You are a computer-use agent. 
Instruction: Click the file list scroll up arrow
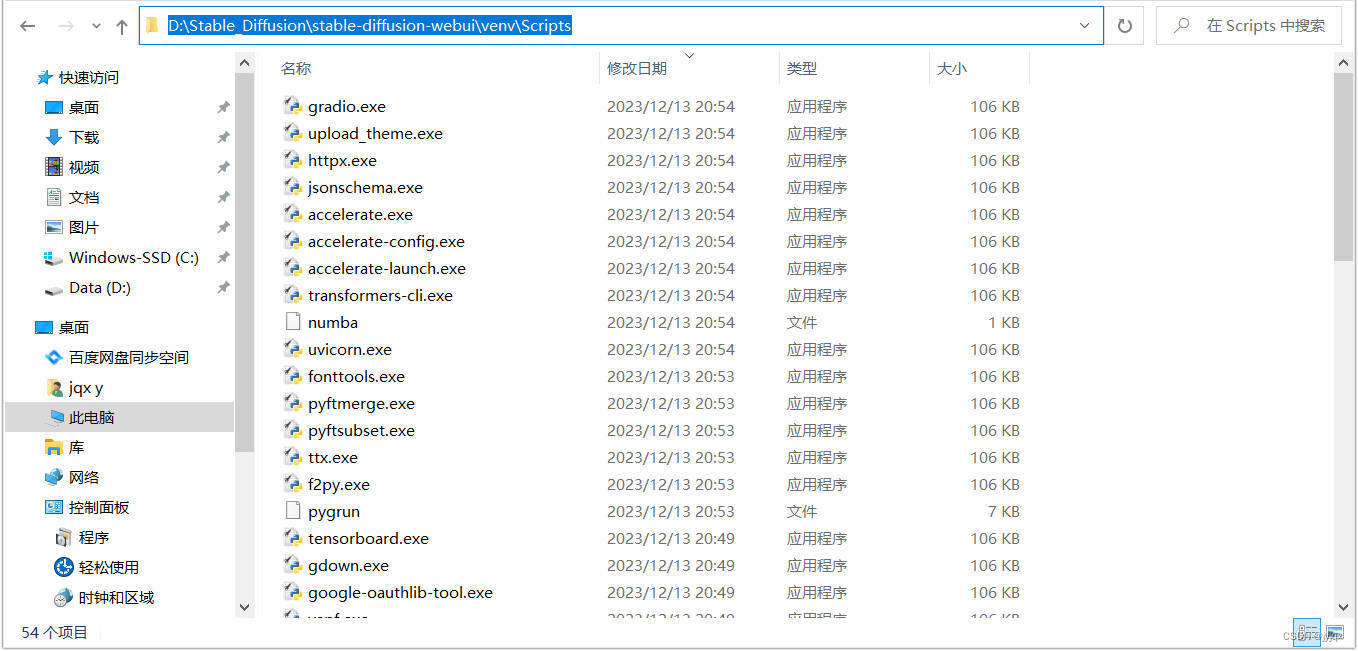[x=1343, y=62]
